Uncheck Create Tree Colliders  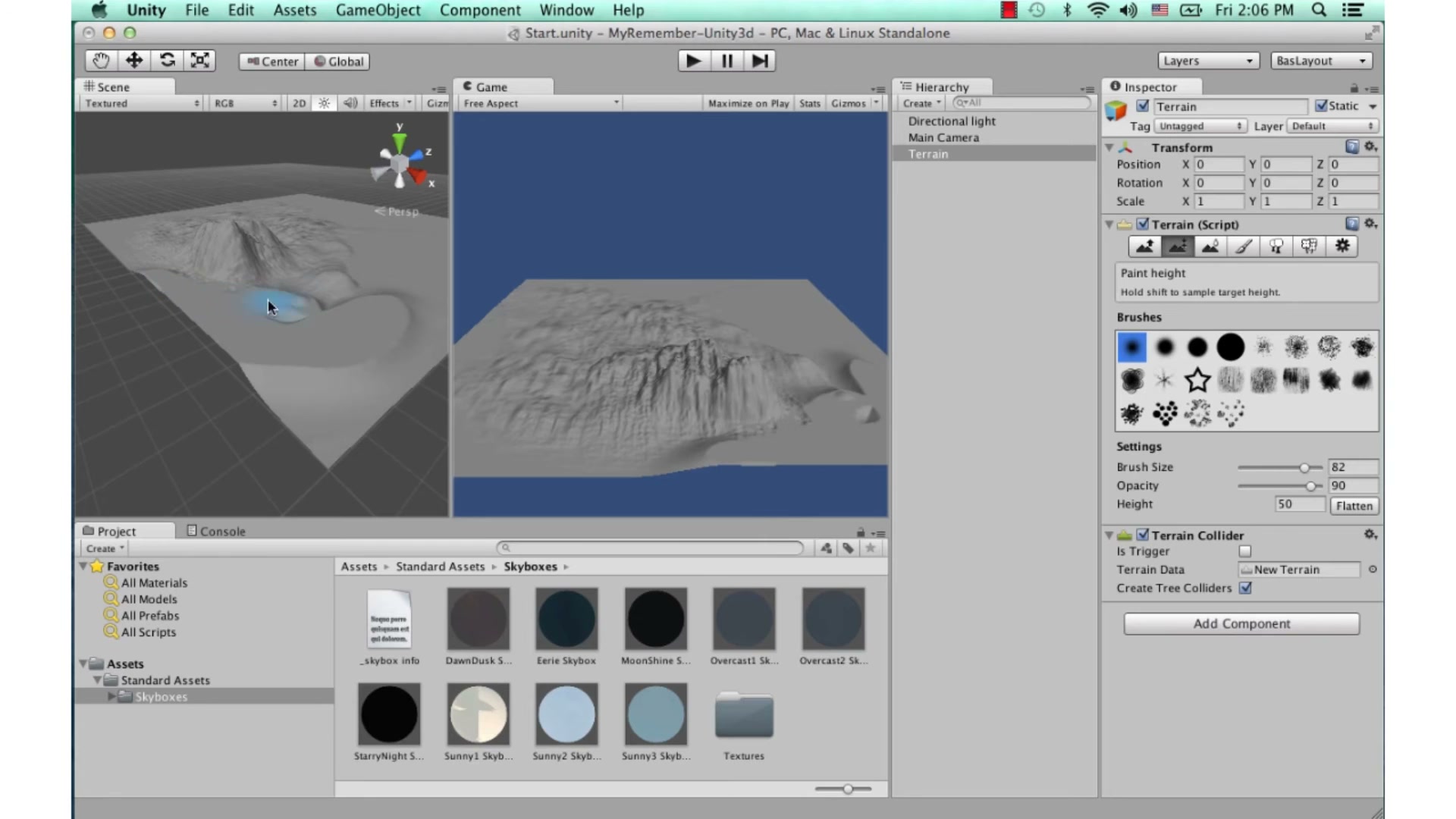point(1244,588)
